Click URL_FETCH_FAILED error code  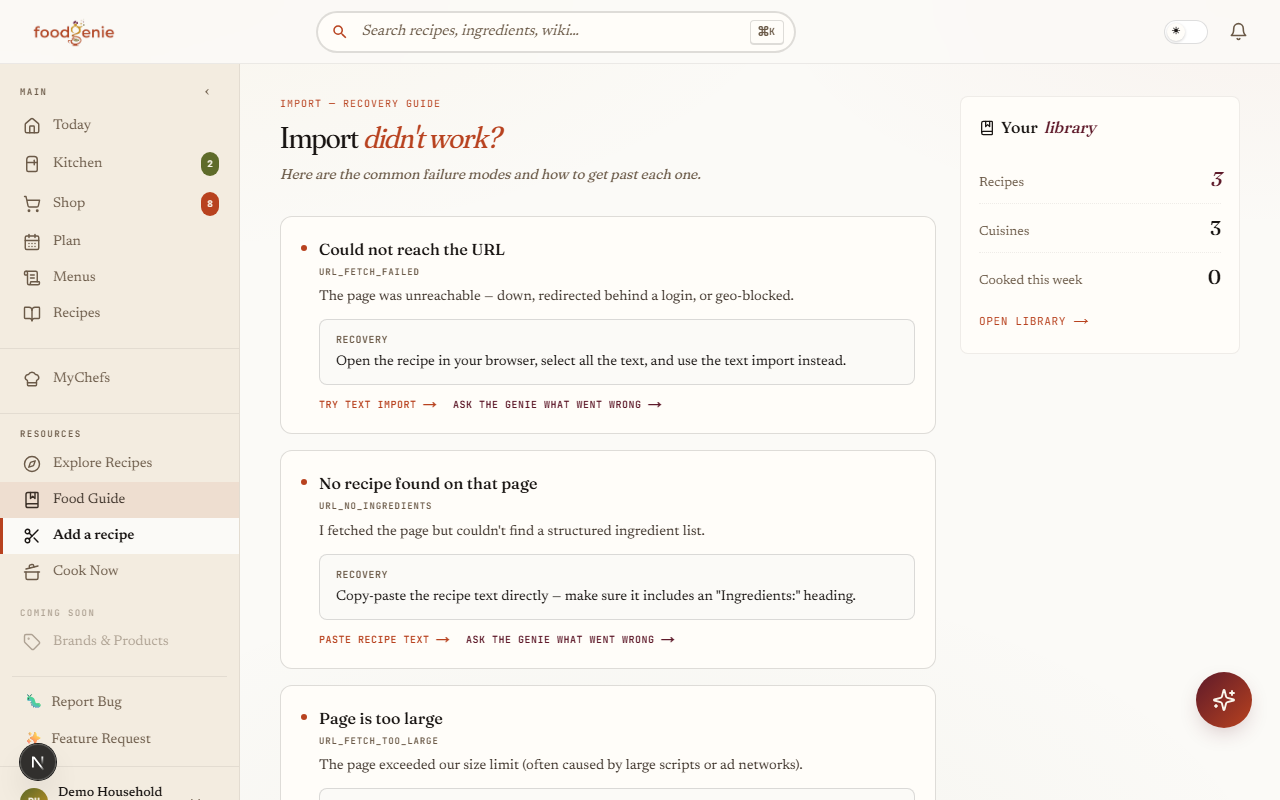pyautogui.click(x=369, y=272)
